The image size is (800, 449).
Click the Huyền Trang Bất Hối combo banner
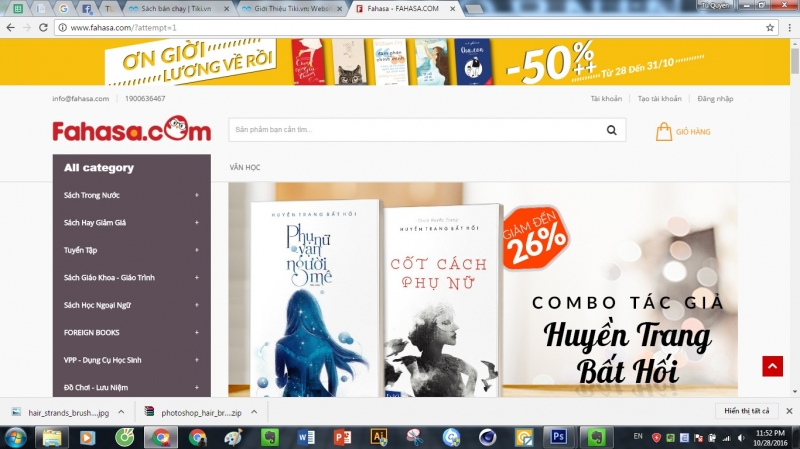coord(483,289)
